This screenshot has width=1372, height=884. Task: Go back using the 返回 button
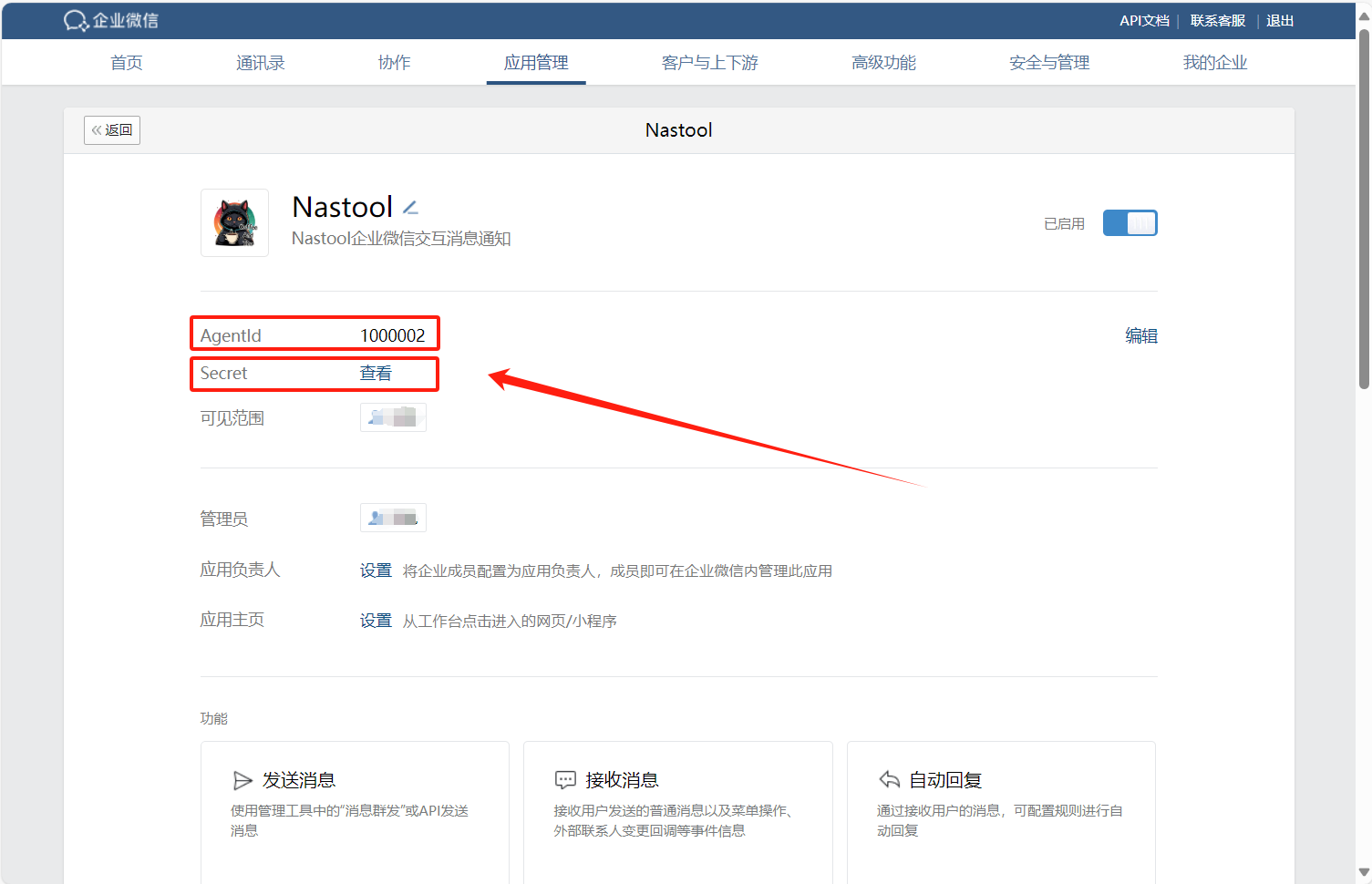112,130
